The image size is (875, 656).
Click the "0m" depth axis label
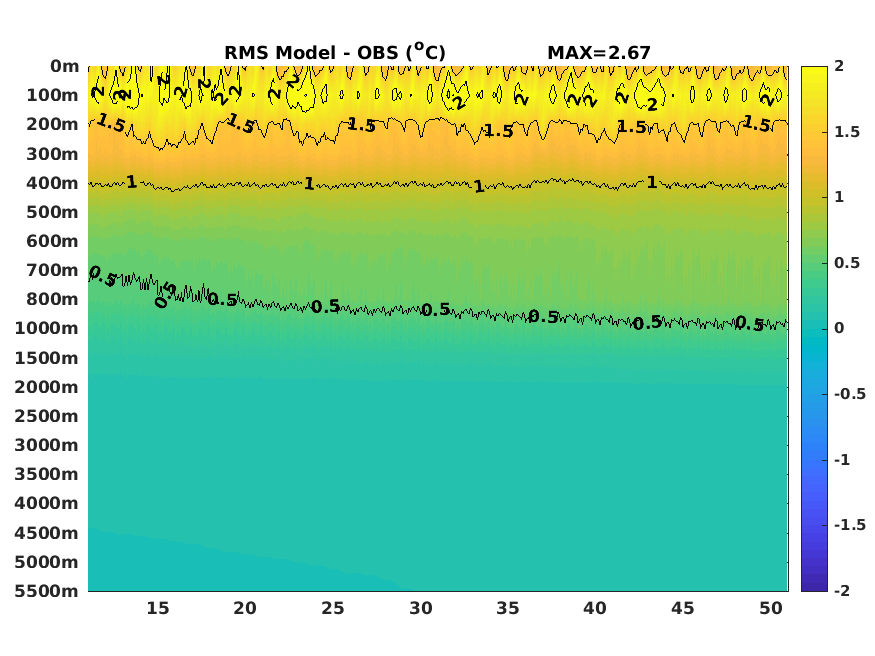pos(65,66)
